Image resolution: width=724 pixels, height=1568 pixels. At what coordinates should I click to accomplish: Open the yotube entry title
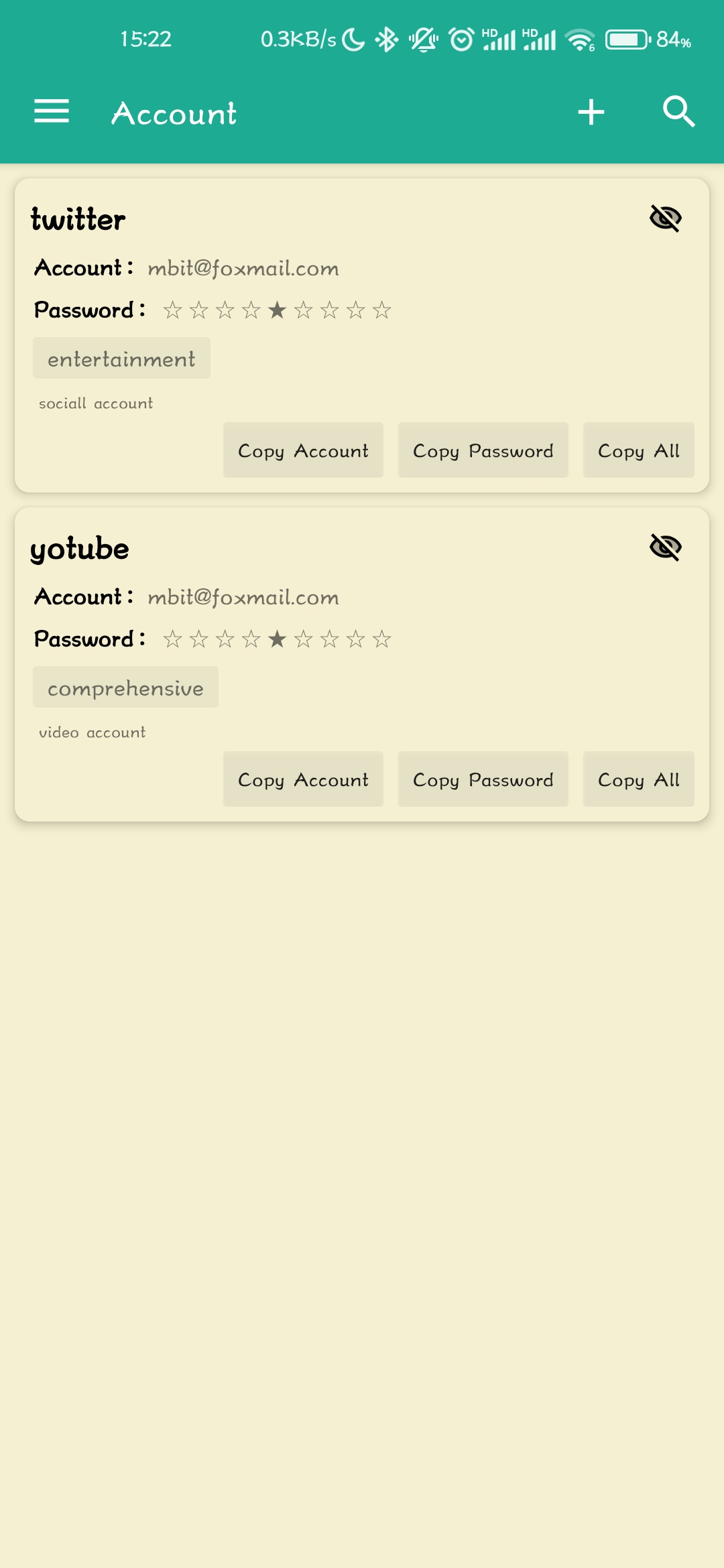click(79, 549)
